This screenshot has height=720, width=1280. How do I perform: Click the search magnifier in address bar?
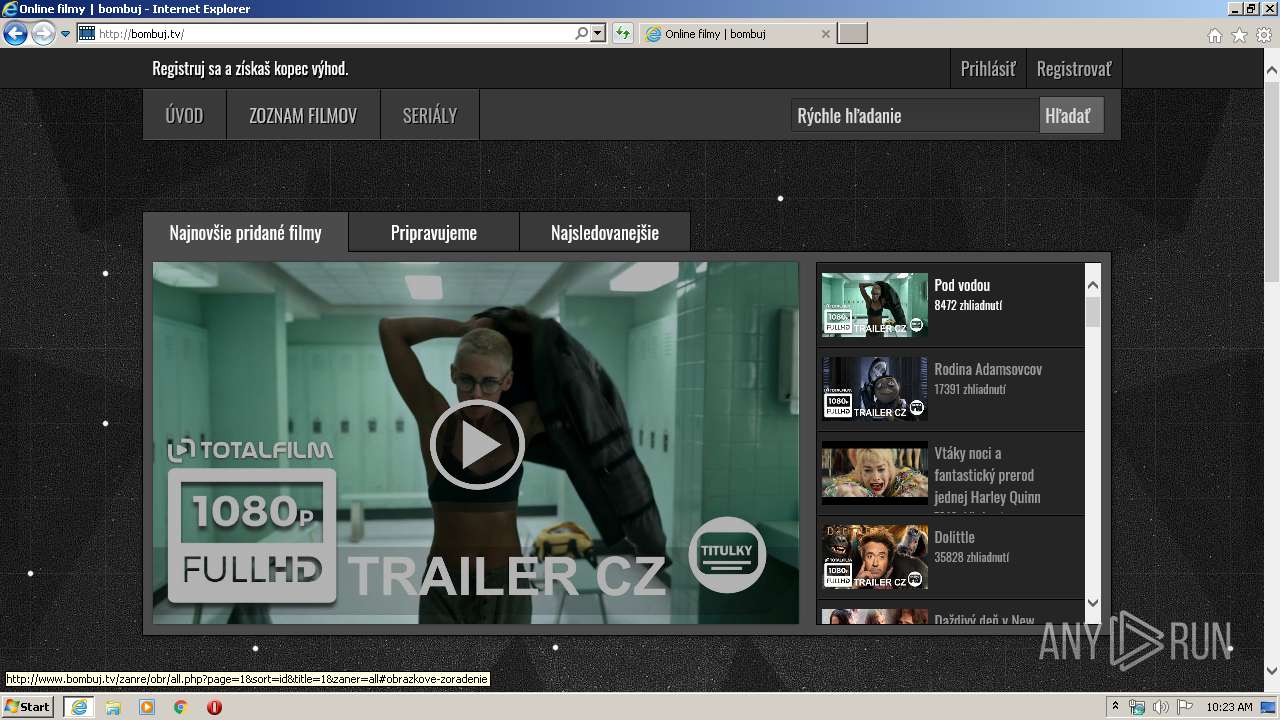[x=581, y=33]
